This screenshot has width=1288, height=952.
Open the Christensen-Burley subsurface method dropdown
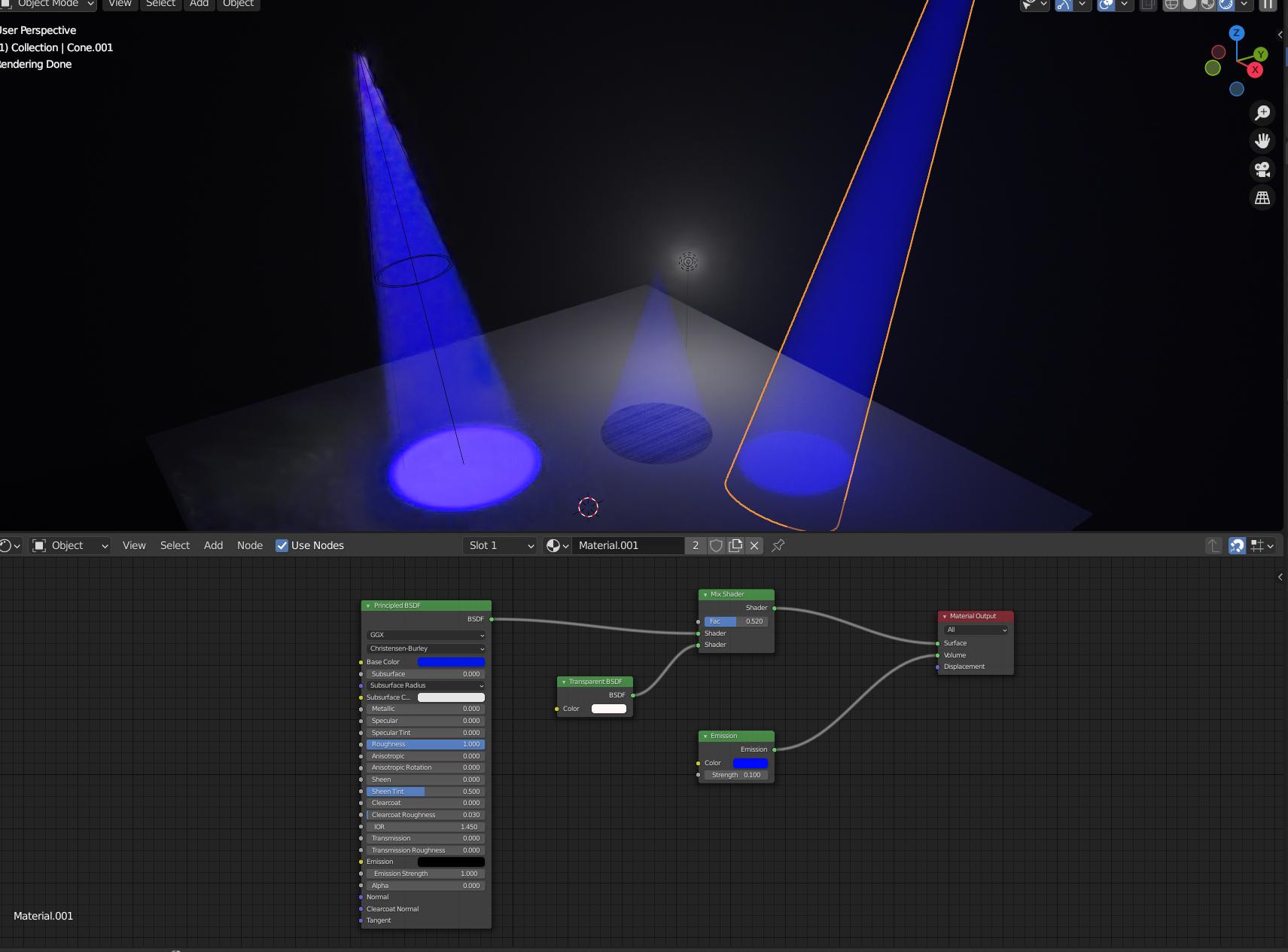[x=425, y=648]
